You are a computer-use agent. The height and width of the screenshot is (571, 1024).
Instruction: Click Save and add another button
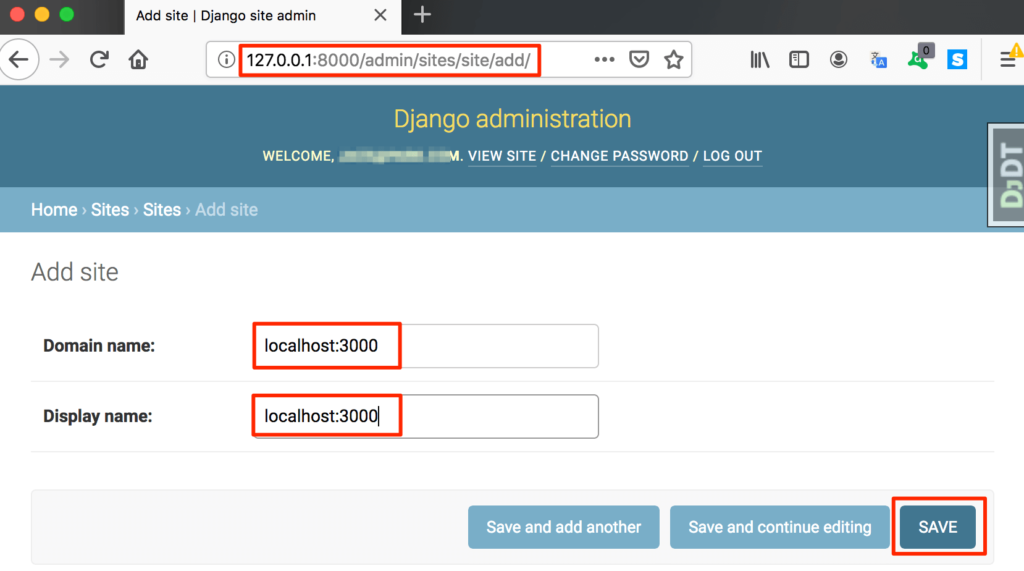[x=564, y=527]
